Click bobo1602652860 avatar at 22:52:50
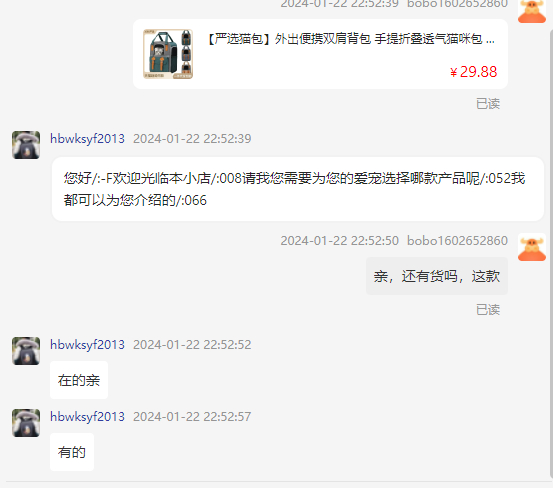Screen dimensions: 553x488 pos(532,247)
